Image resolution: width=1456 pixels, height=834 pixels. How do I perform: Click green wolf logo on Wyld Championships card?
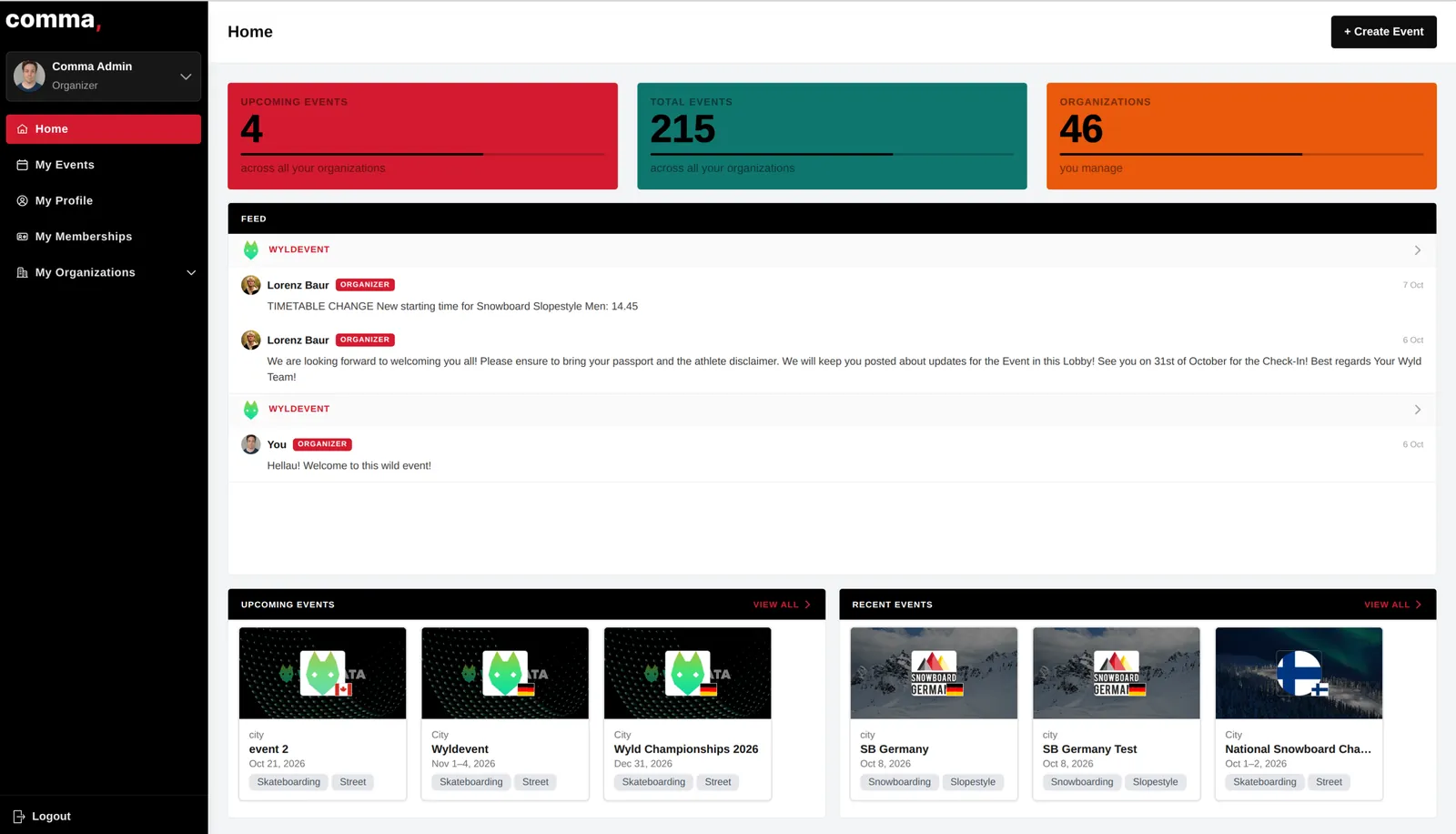687,674
